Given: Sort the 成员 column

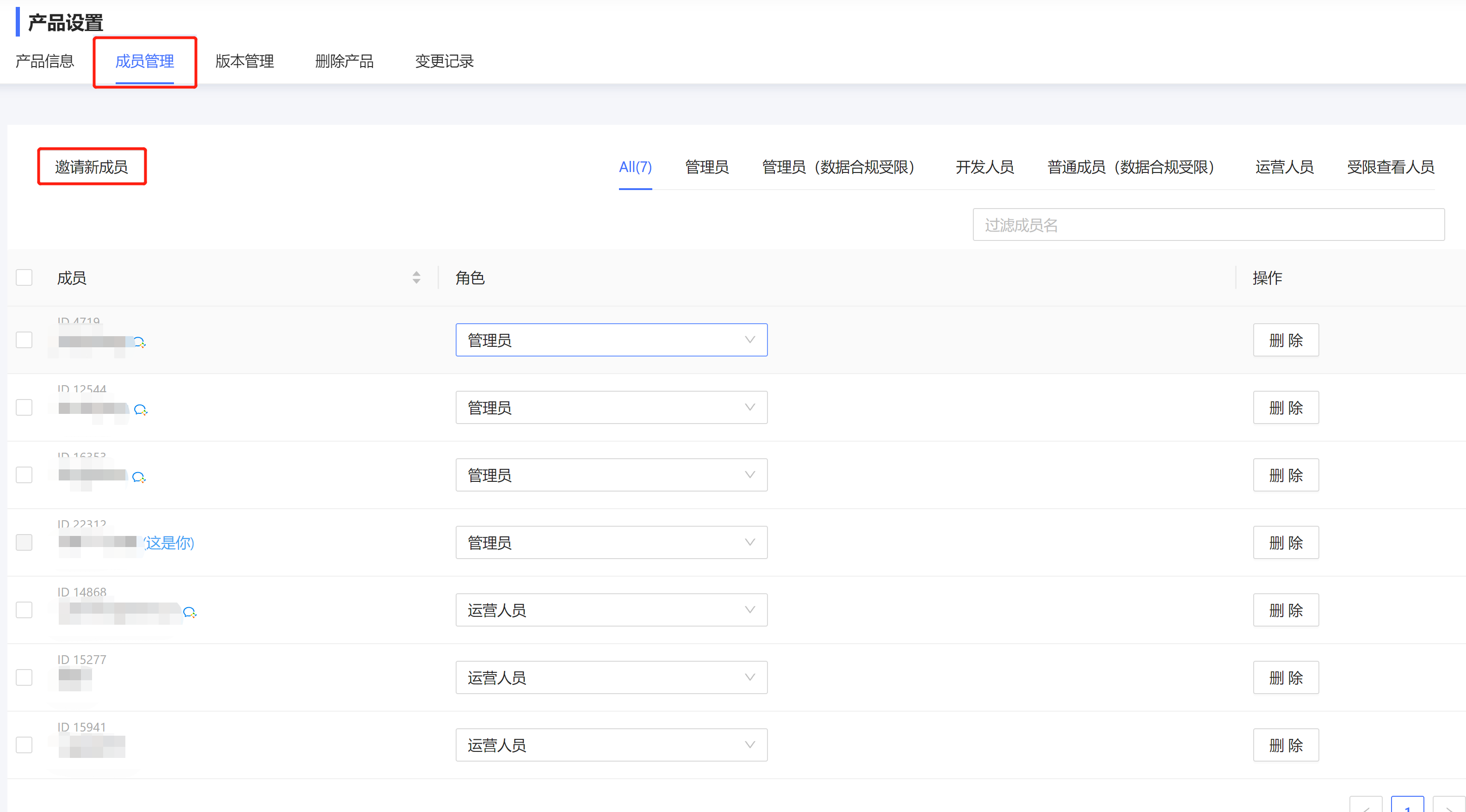Looking at the screenshot, I should [416, 278].
